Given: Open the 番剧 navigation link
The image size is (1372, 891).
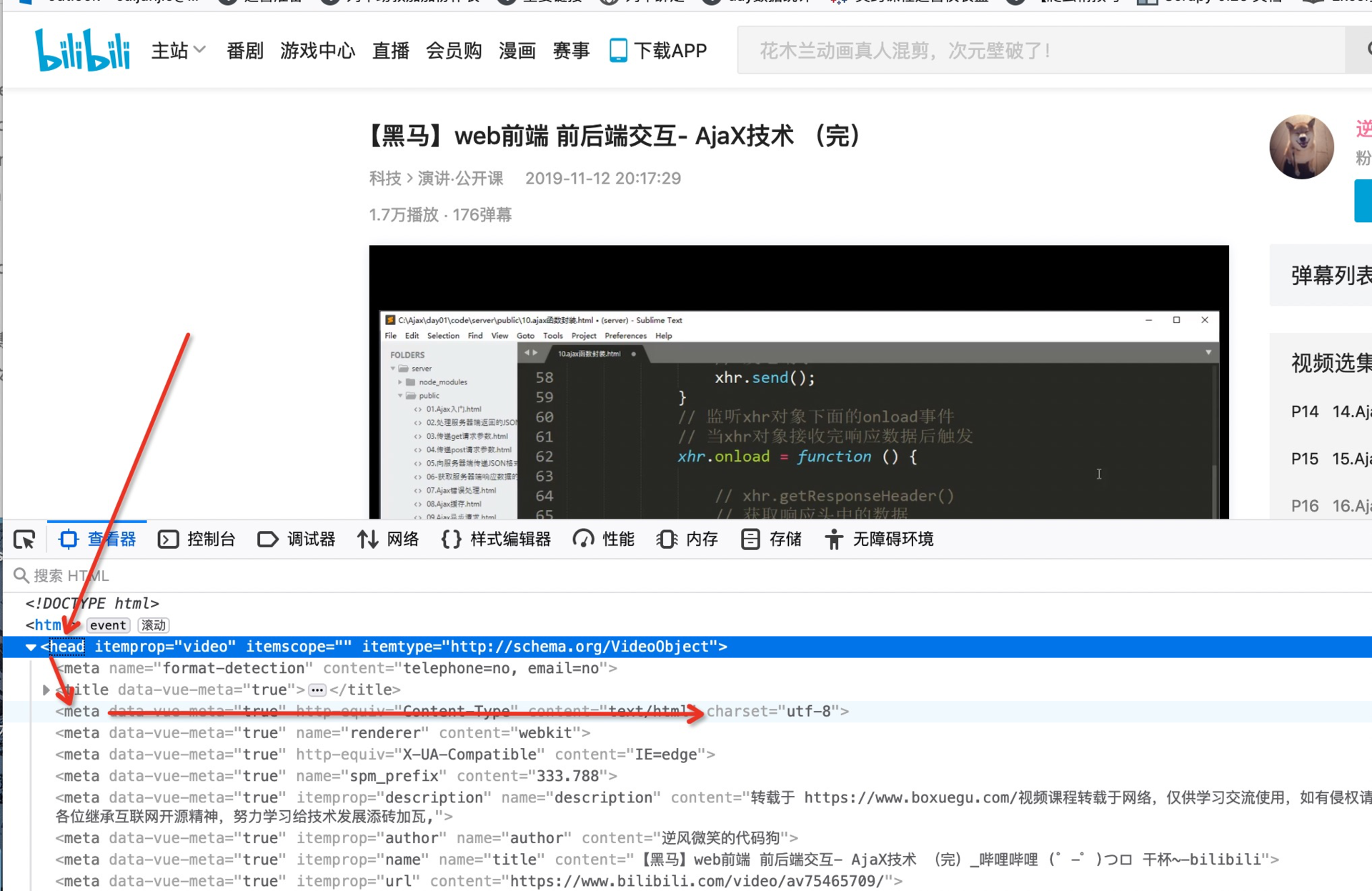Looking at the screenshot, I should click(244, 50).
